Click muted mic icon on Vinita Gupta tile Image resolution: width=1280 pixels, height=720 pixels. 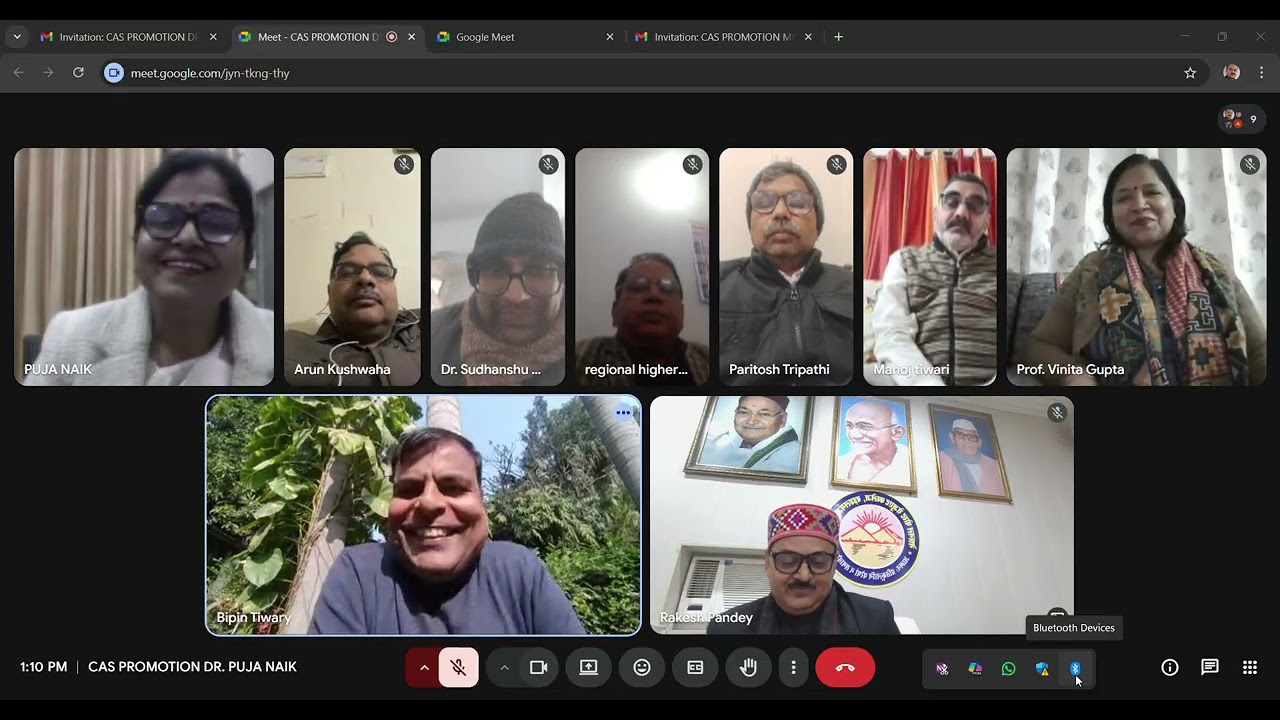tap(1249, 164)
